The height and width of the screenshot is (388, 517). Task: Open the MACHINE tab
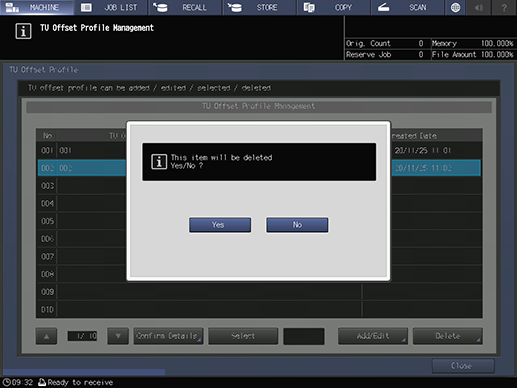(37, 7)
